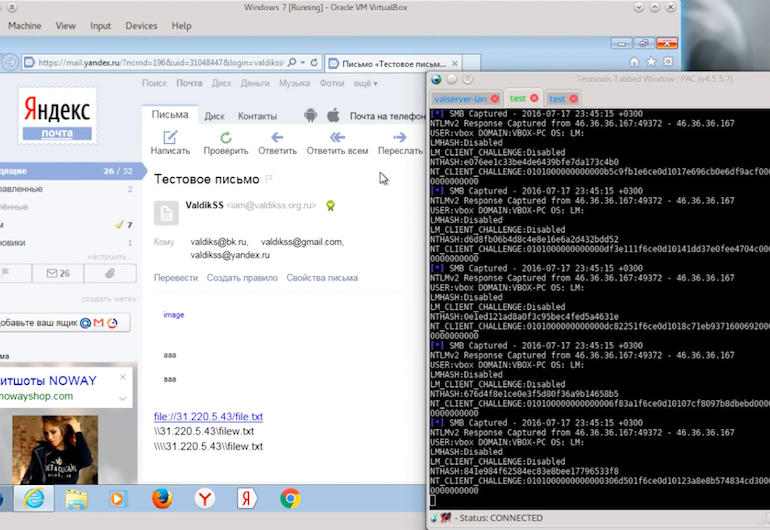Launch Firefox from the taskbar

(x=162, y=499)
